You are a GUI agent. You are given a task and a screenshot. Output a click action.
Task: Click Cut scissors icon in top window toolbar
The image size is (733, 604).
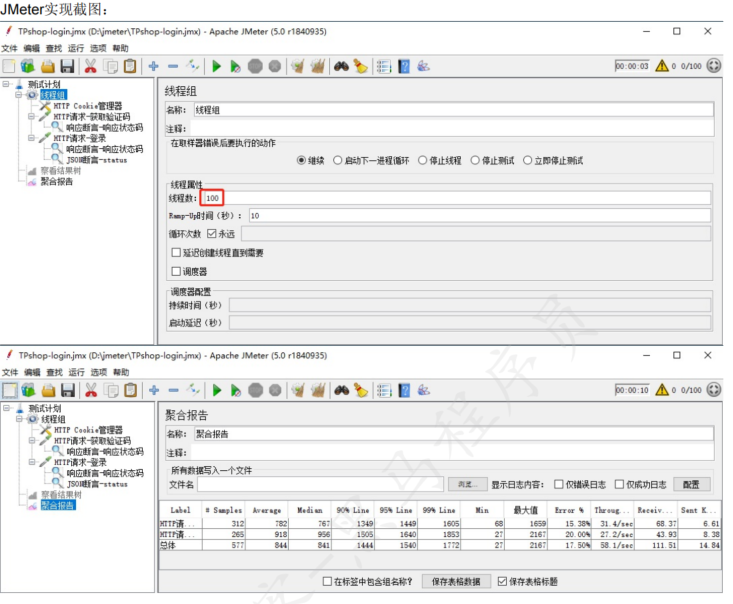pos(90,66)
